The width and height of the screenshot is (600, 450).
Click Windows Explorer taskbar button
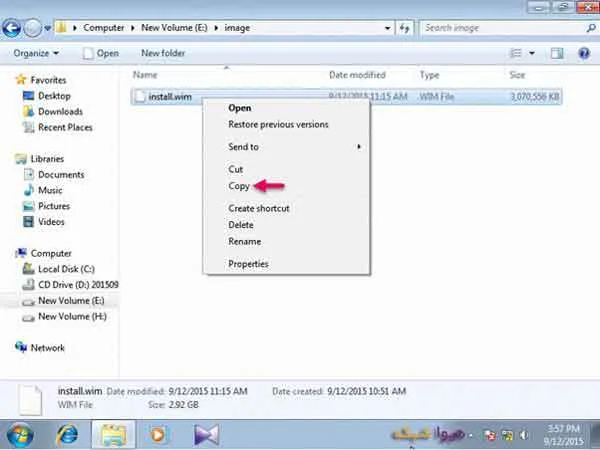(113, 435)
